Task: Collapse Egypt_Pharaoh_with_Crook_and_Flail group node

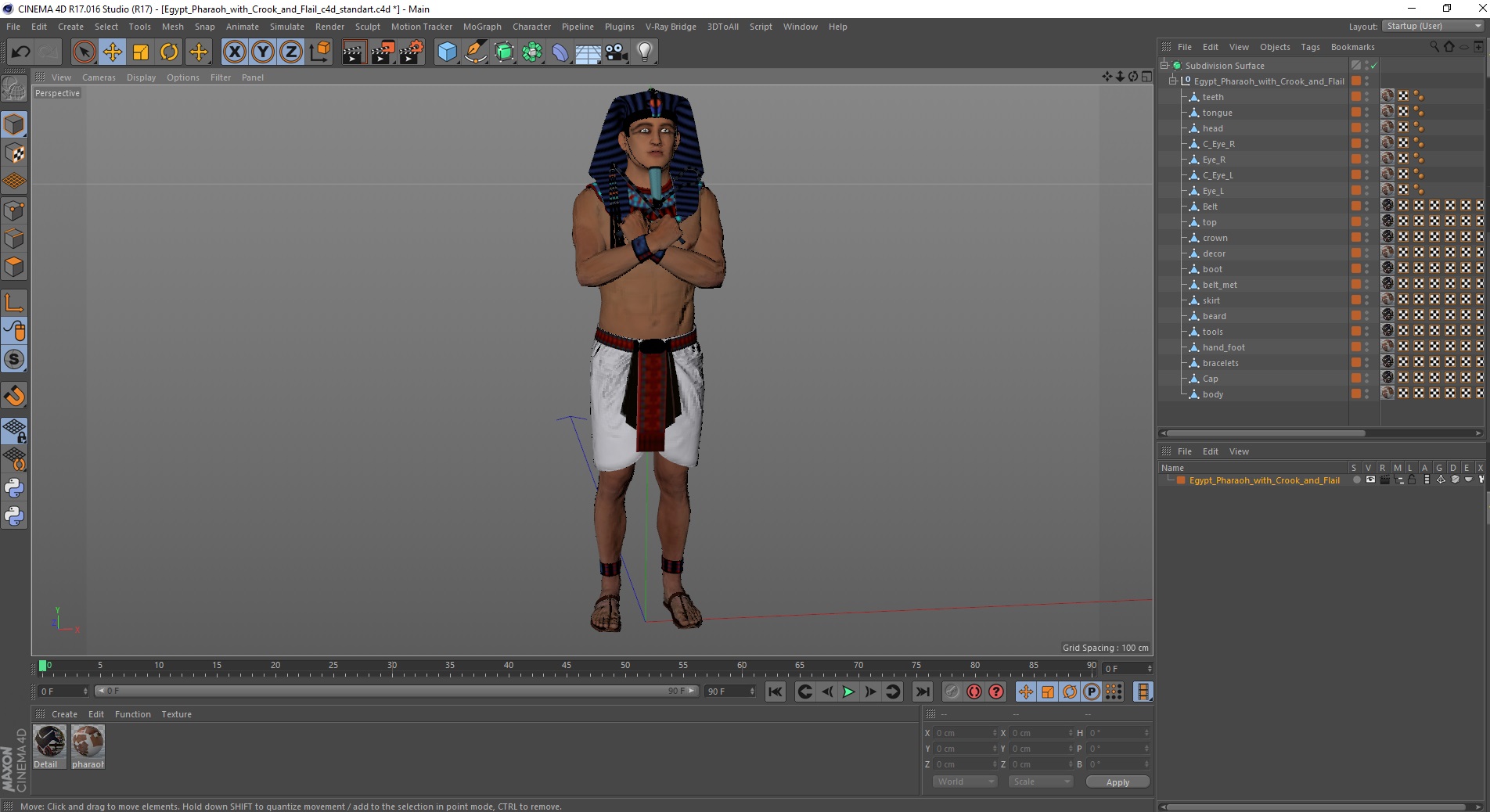Action: tap(1173, 81)
